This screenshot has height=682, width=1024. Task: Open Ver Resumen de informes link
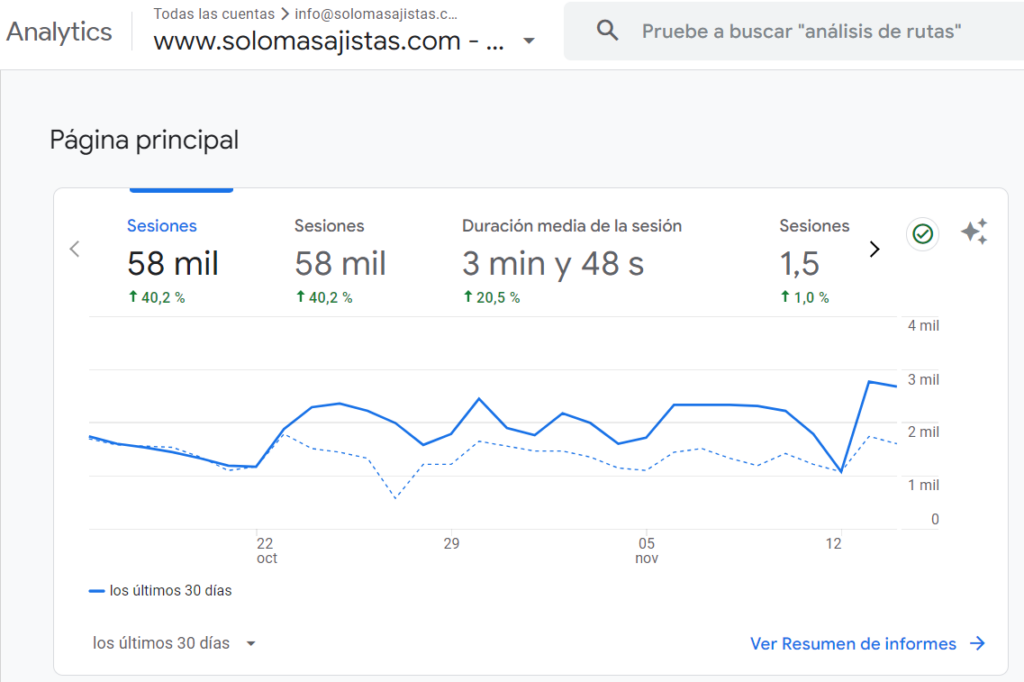867,644
